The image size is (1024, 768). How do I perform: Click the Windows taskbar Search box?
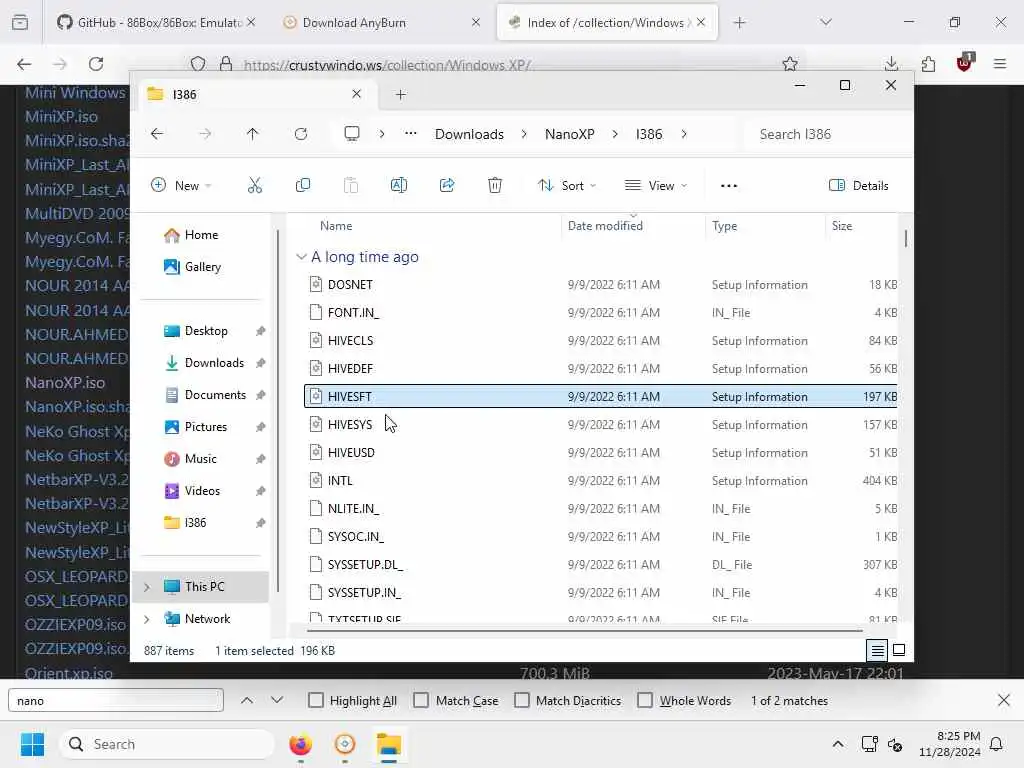pos(167,744)
